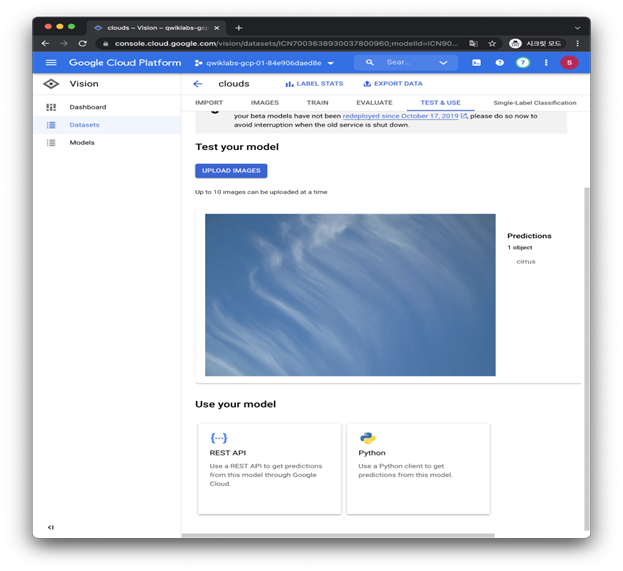This screenshot has height=571, width=623.
Task: Bookmark this page with the star icon
Action: (492, 44)
